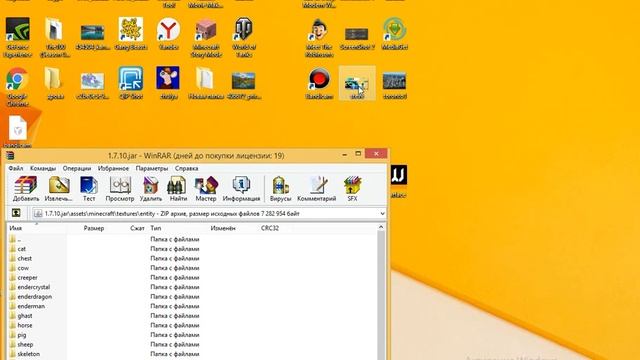Click the Добавить toolbar icon in WinRAR

(x=26, y=189)
